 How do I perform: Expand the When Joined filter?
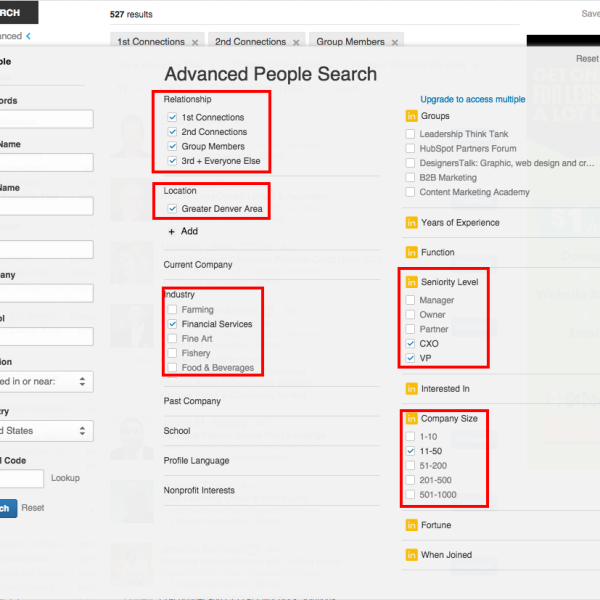click(x=446, y=555)
